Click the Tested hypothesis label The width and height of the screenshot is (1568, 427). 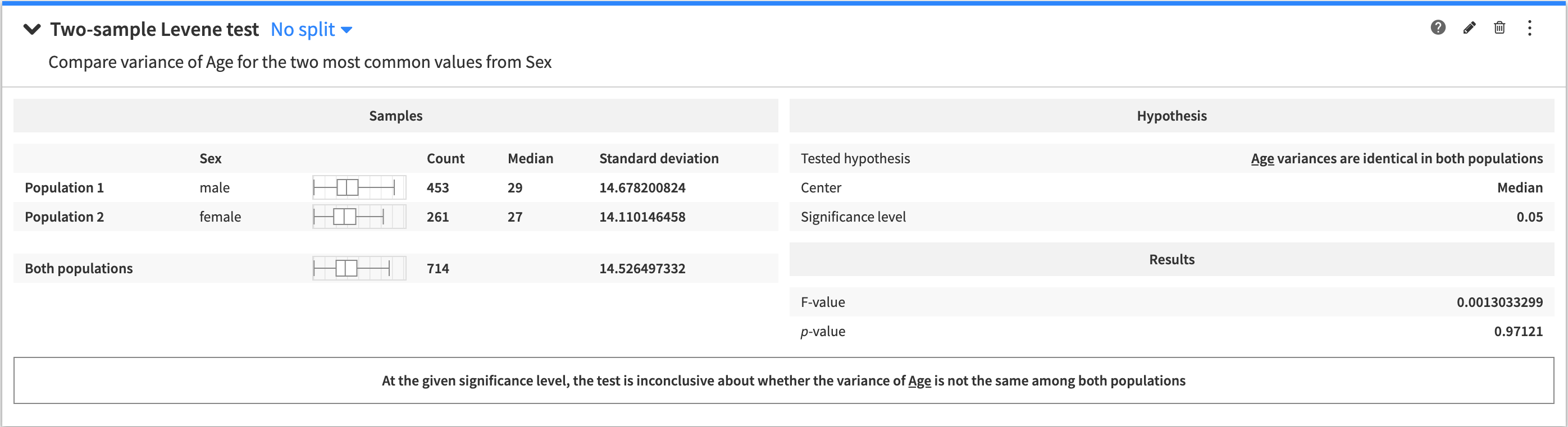(x=855, y=158)
